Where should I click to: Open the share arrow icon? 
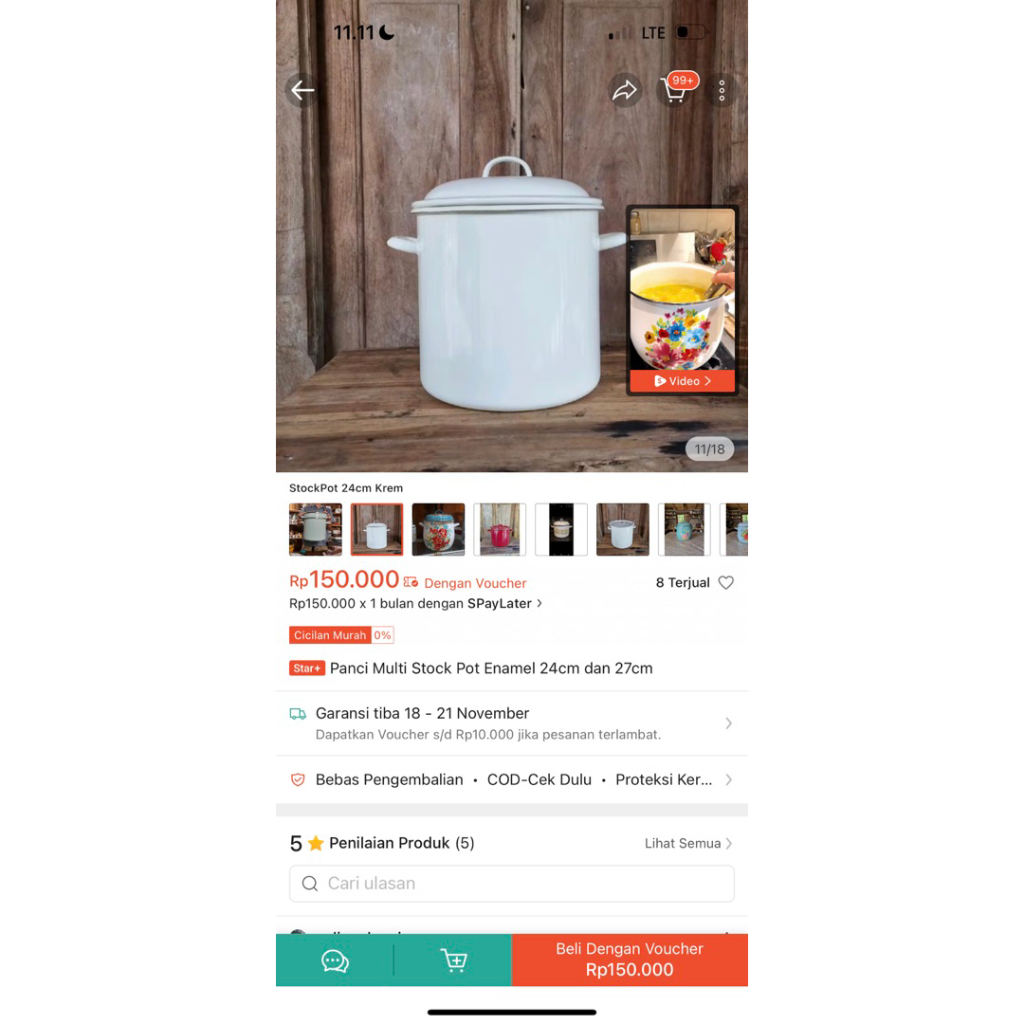625,90
